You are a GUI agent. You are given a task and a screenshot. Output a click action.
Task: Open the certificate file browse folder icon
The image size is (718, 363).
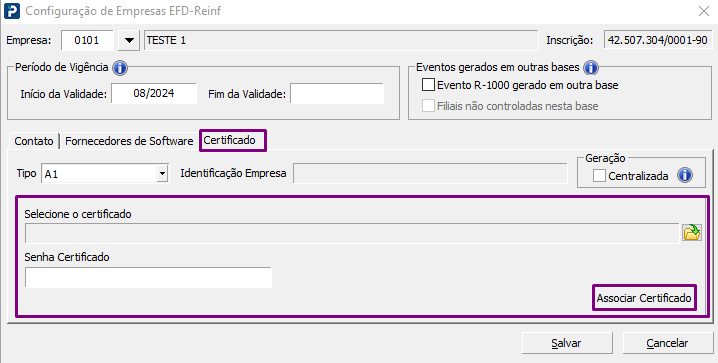click(691, 233)
